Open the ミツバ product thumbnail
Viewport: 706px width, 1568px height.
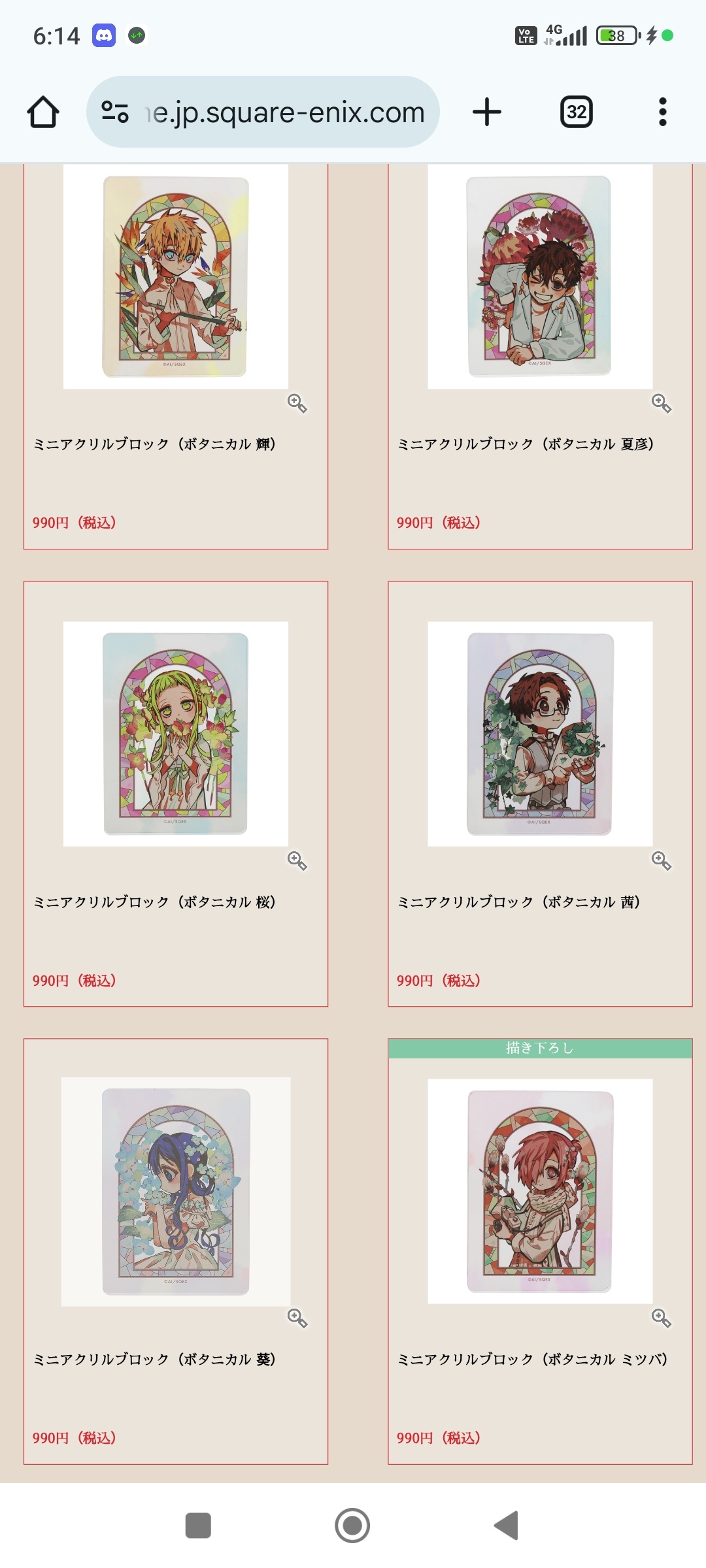(x=540, y=1191)
